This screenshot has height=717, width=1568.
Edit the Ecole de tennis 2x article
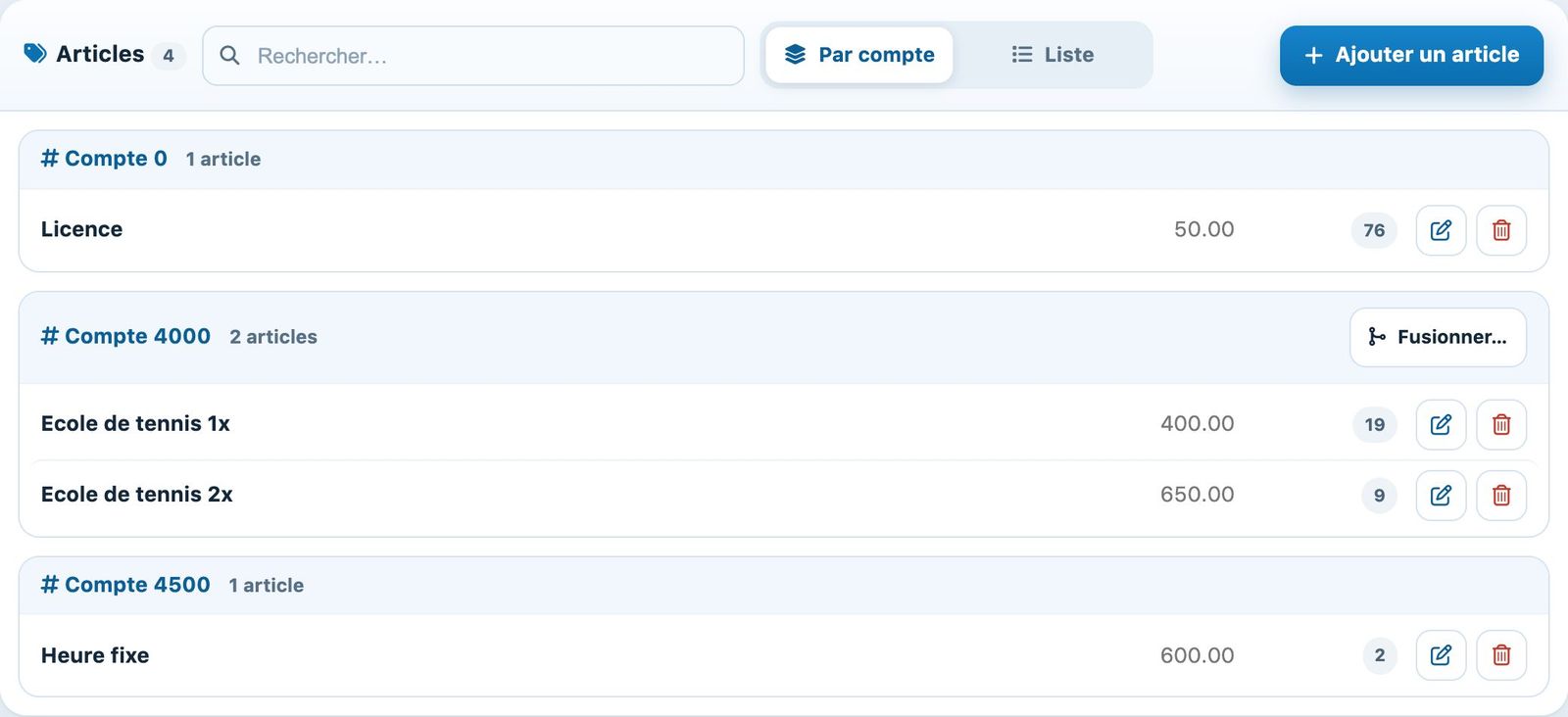tap(1441, 495)
